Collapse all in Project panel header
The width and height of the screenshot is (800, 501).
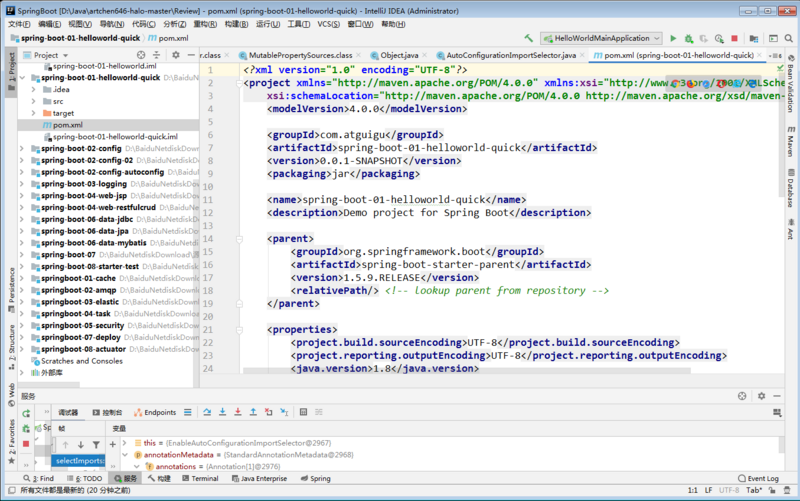point(157,55)
